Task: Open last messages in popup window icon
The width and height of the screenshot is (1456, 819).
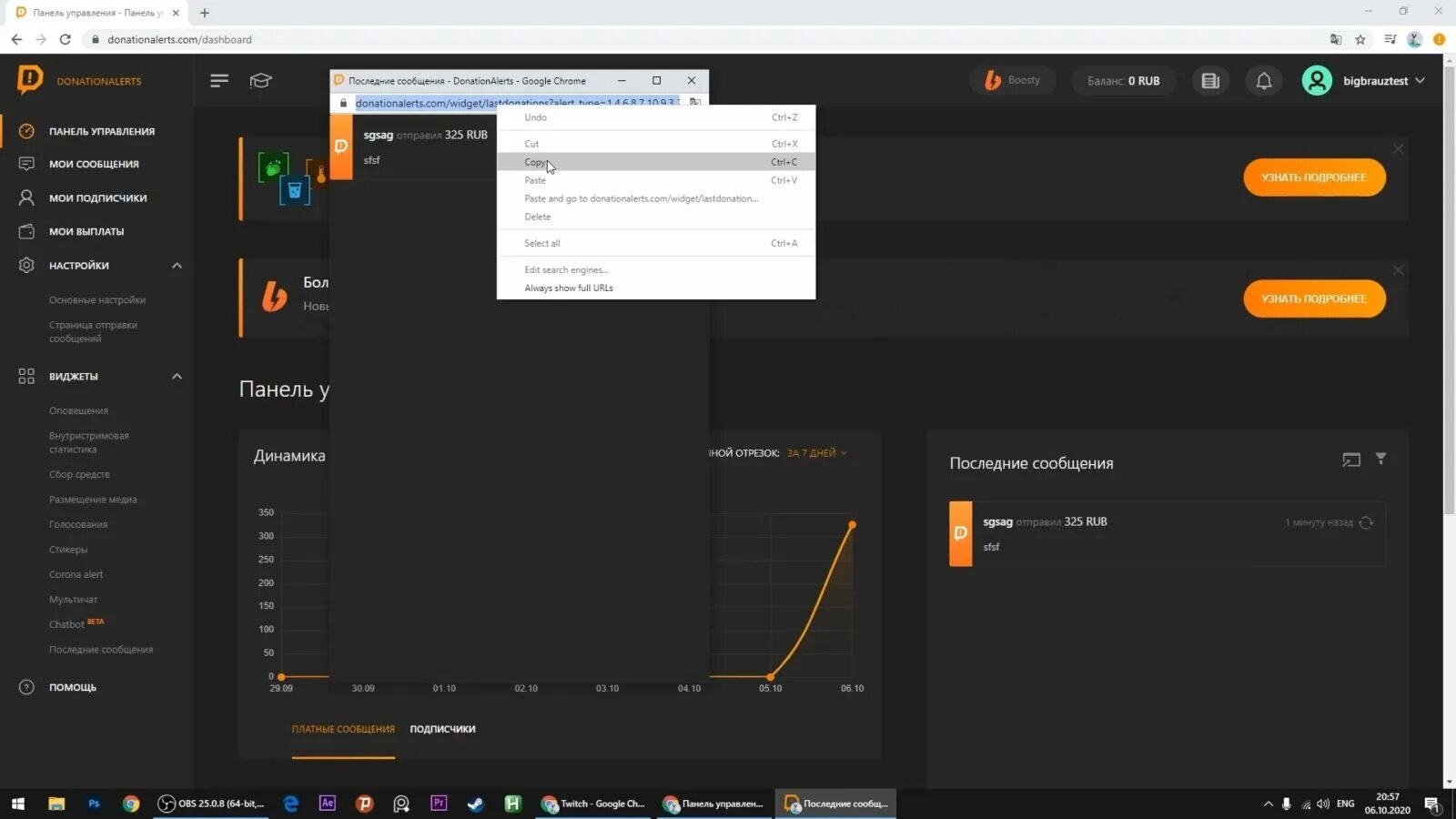Action: pos(1351,460)
